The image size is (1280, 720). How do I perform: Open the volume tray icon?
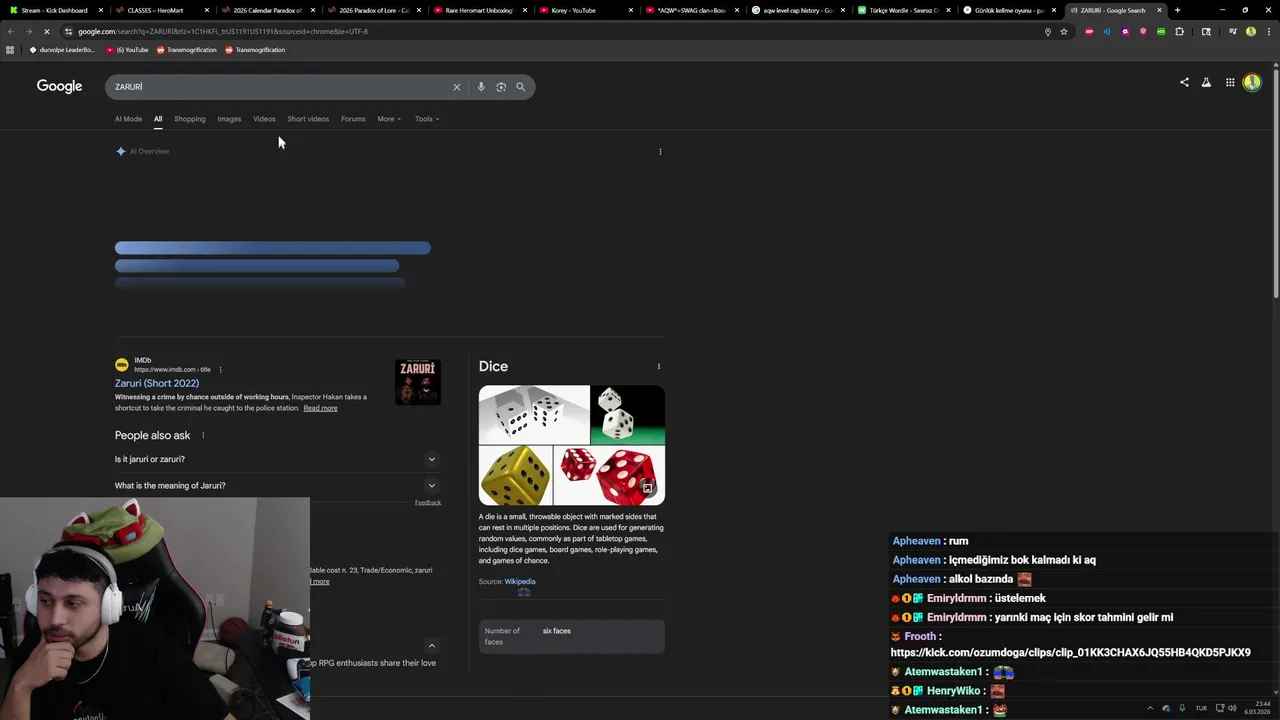[x=1232, y=708]
